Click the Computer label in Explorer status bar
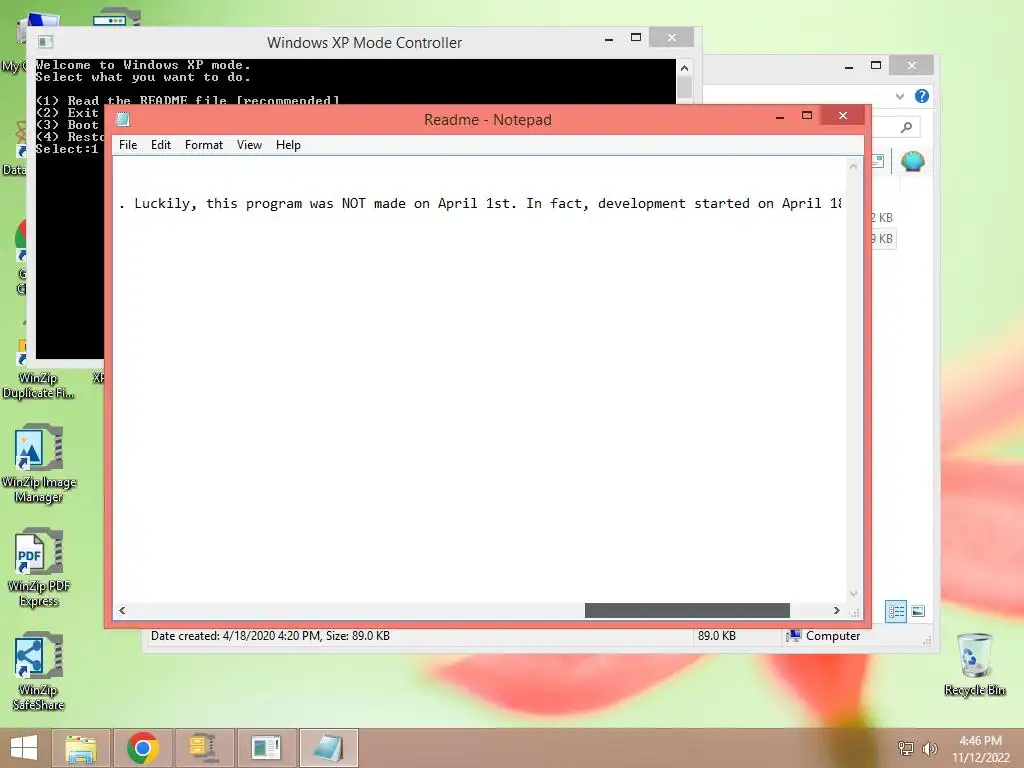Image resolution: width=1024 pixels, height=768 pixels. click(x=833, y=636)
